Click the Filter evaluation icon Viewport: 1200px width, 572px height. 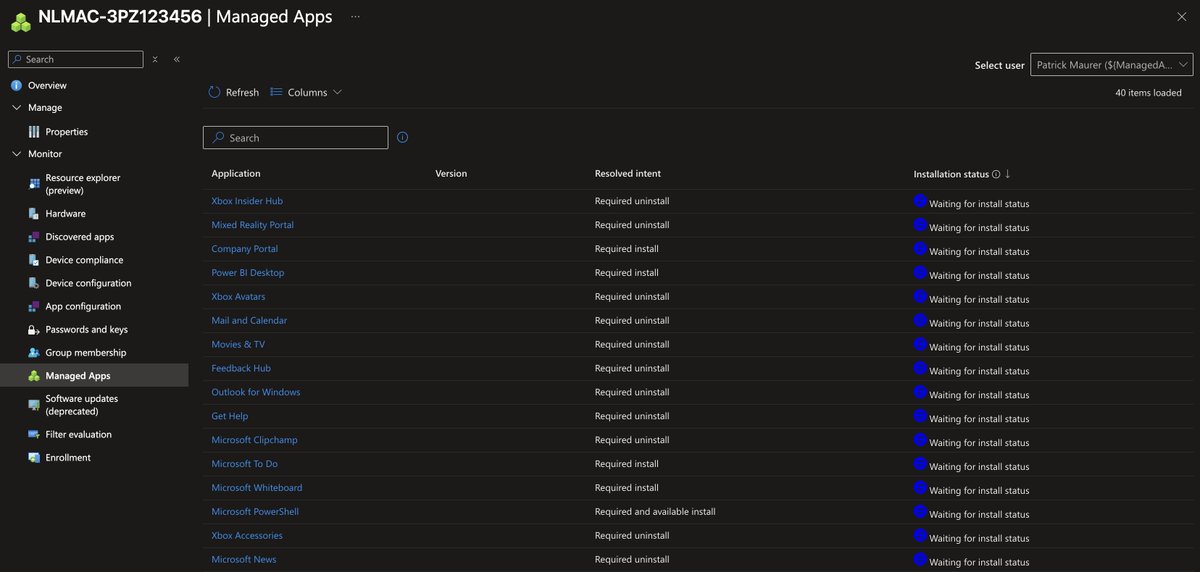point(34,435)
